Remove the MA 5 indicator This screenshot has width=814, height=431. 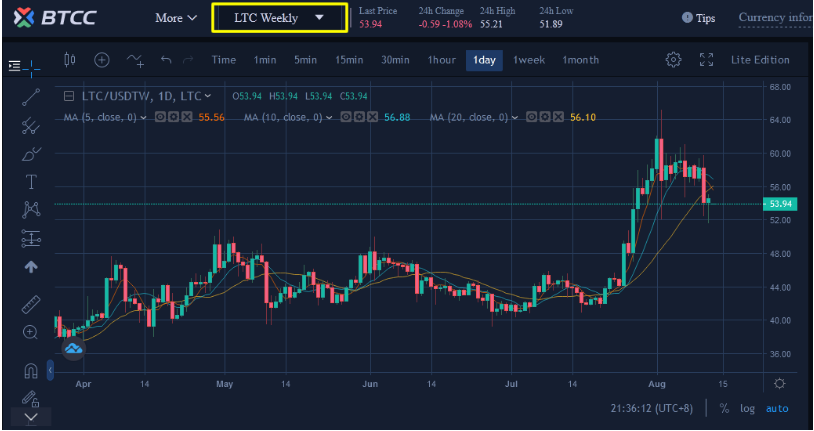pos(187,117)
